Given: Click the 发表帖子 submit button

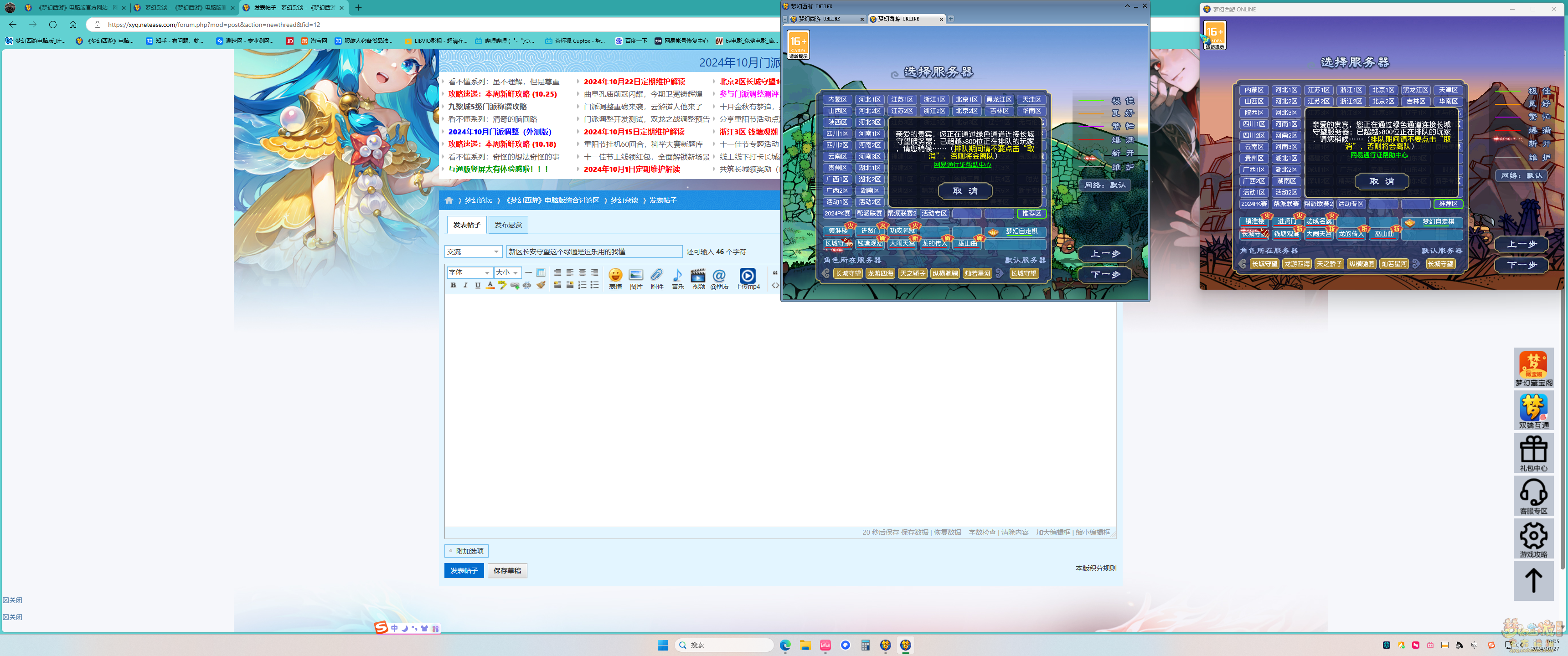Looking at the screenshot, I should click(464, 570).
